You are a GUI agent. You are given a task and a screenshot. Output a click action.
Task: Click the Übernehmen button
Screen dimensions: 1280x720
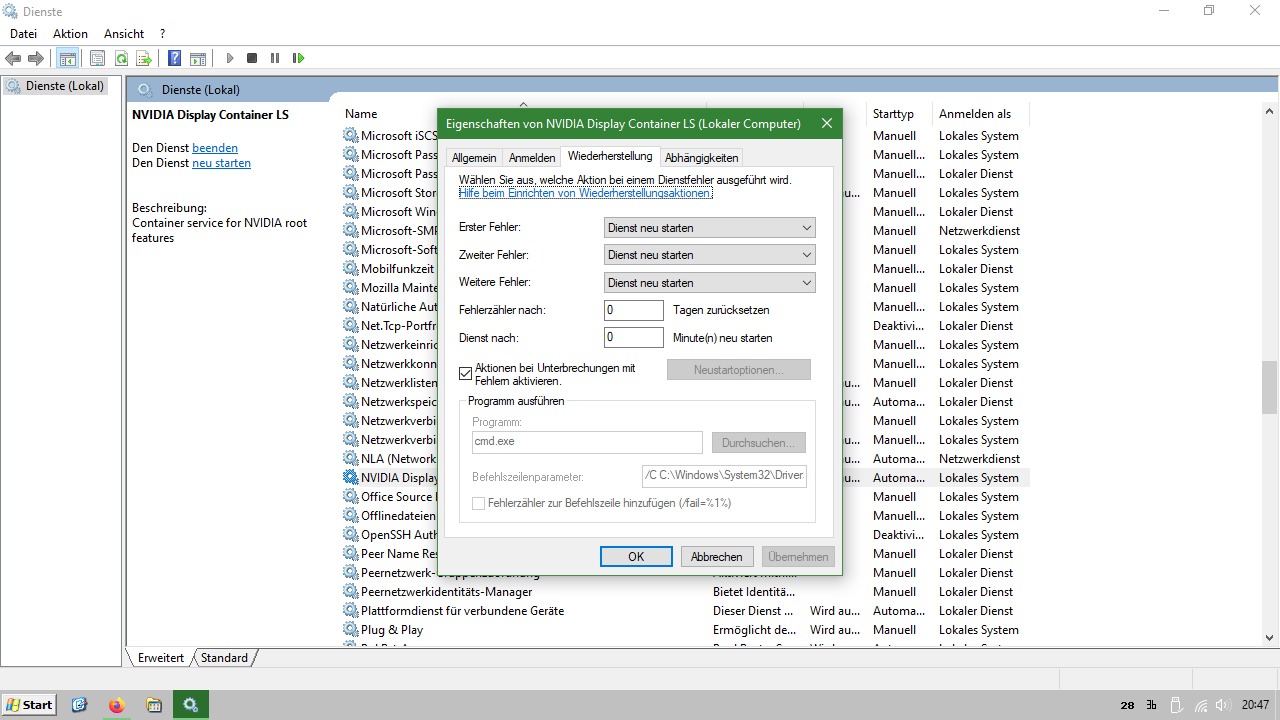coord(798,557)
